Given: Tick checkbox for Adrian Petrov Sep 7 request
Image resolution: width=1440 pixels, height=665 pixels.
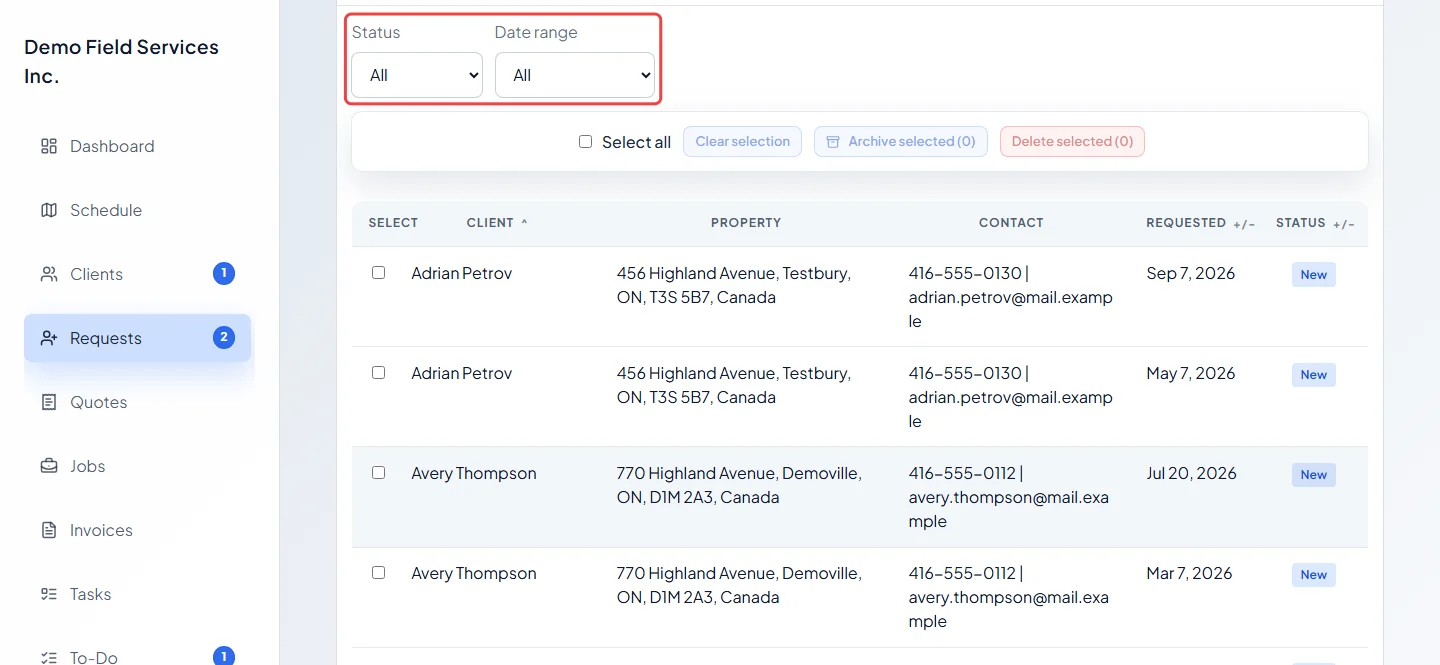Looking at the screenshot, I should pos(378,272).
